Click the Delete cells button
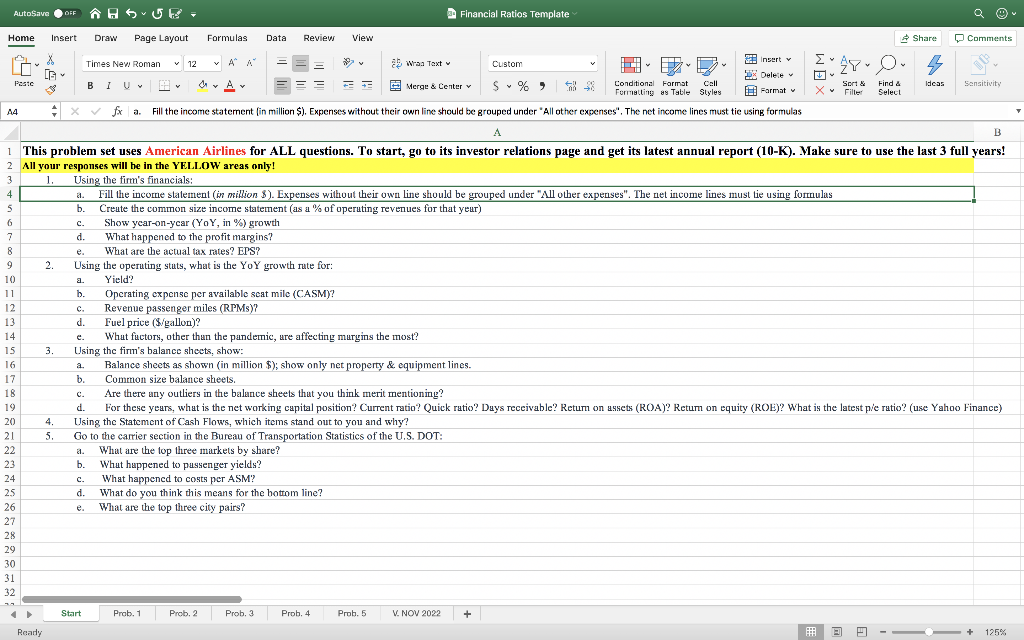Image resolution: width=1024 pixels, height=640 pixels. click(x=769, y=74)
